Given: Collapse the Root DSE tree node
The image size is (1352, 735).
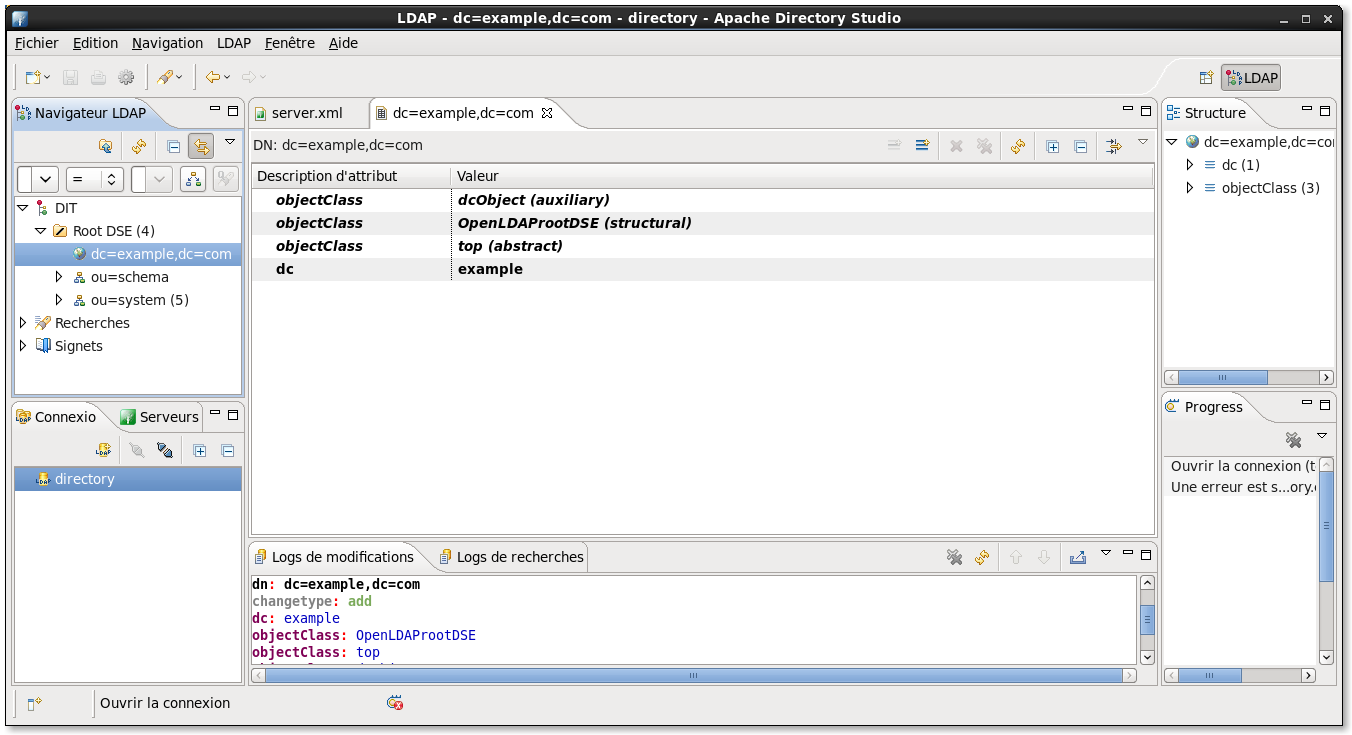Looking at the screenshot, I should [x=40, y=231].
